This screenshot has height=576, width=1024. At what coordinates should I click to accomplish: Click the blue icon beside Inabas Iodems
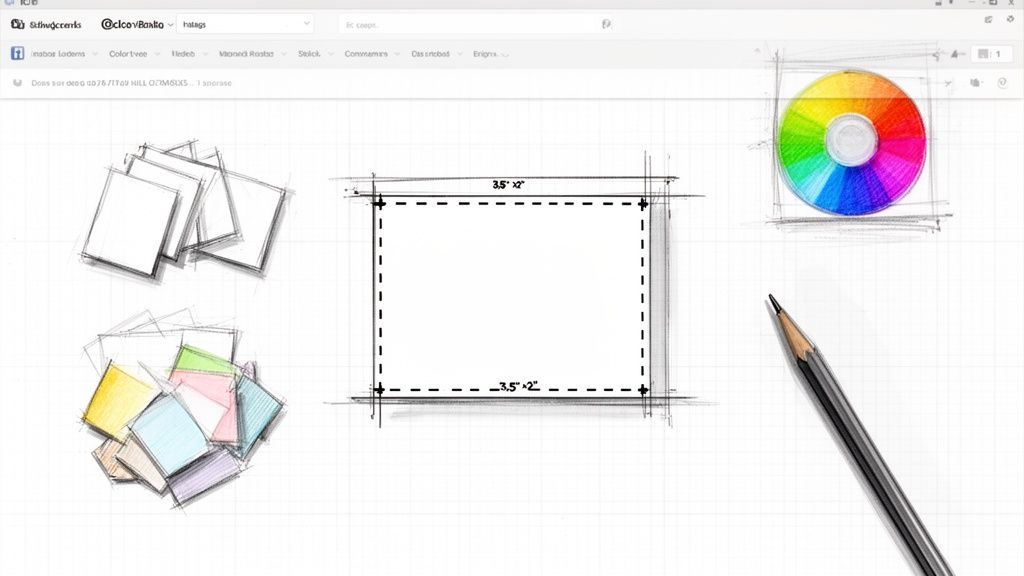[17, 54]
